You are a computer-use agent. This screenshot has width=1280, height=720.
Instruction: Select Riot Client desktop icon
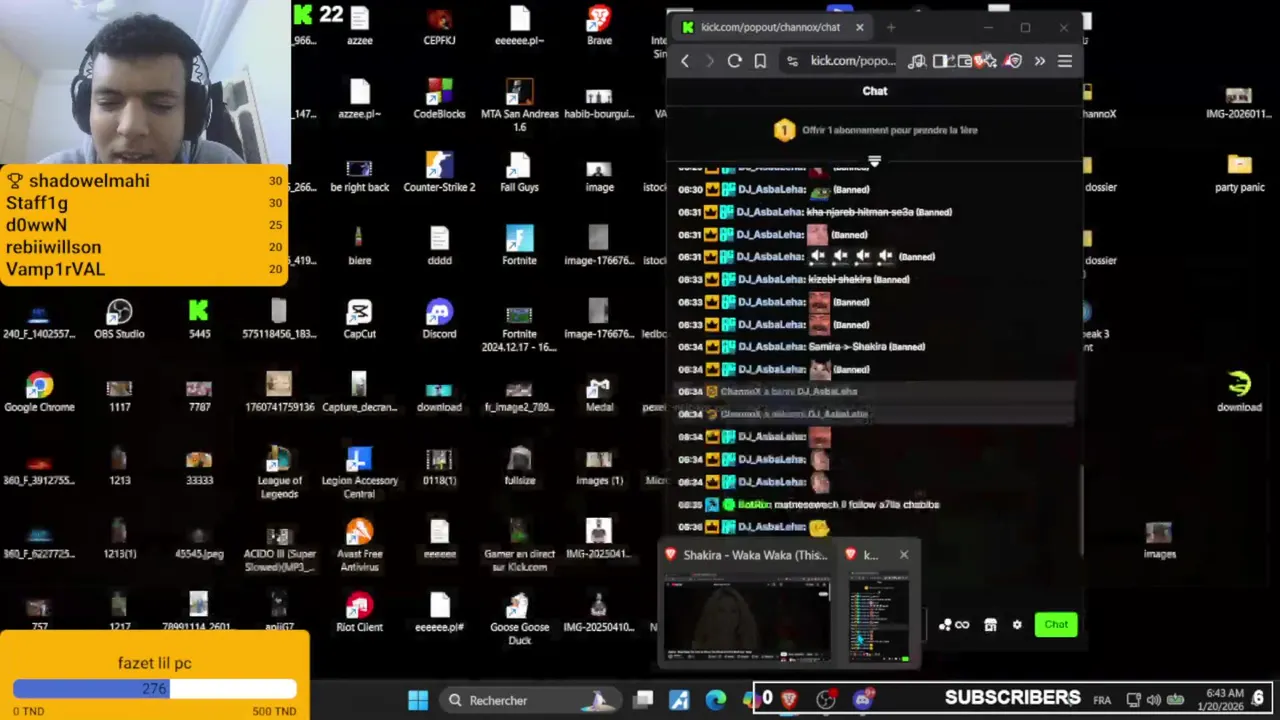(x=359, y=613)
